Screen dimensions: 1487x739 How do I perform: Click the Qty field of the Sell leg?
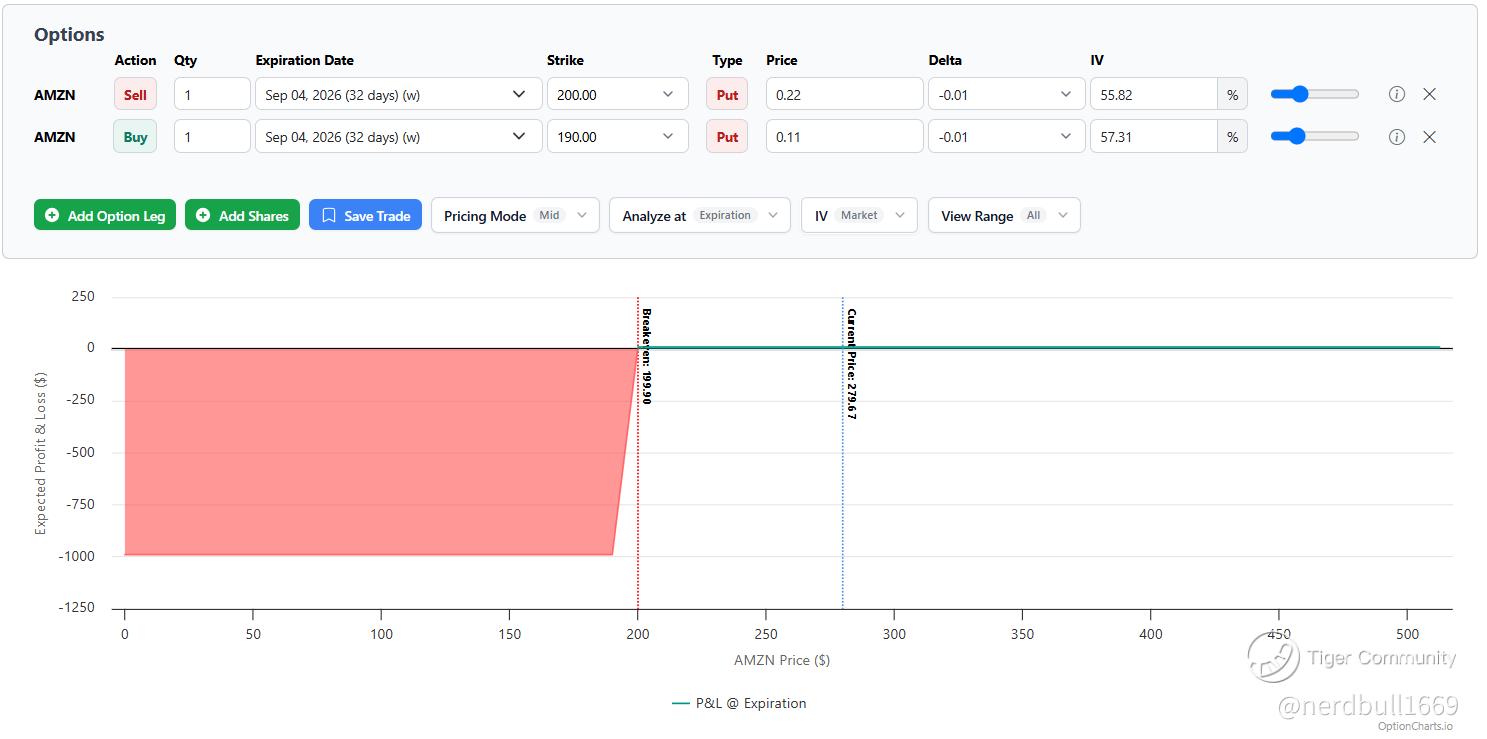point(212,94)
